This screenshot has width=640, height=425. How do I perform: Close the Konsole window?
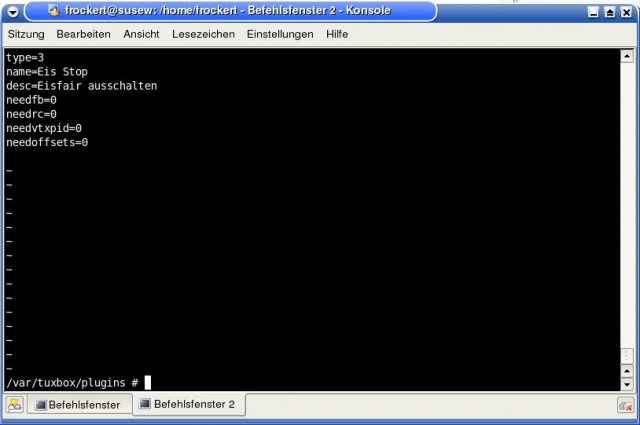(626, 12)
